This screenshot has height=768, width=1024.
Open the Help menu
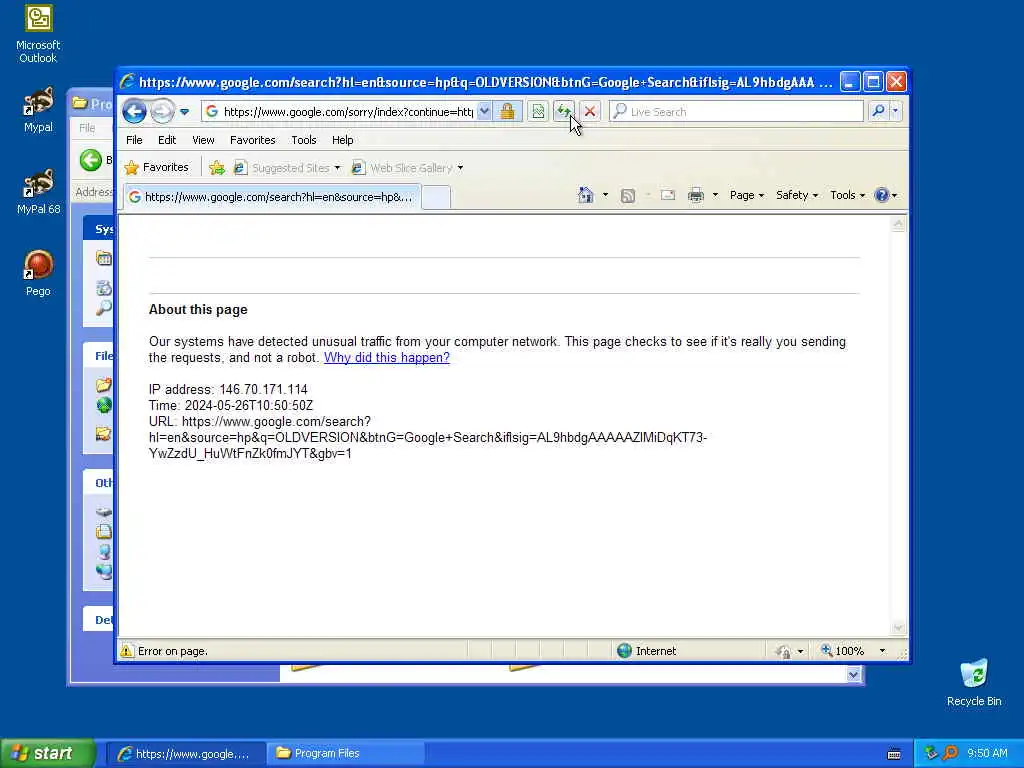pyautogui.click(x=342, y=140)
